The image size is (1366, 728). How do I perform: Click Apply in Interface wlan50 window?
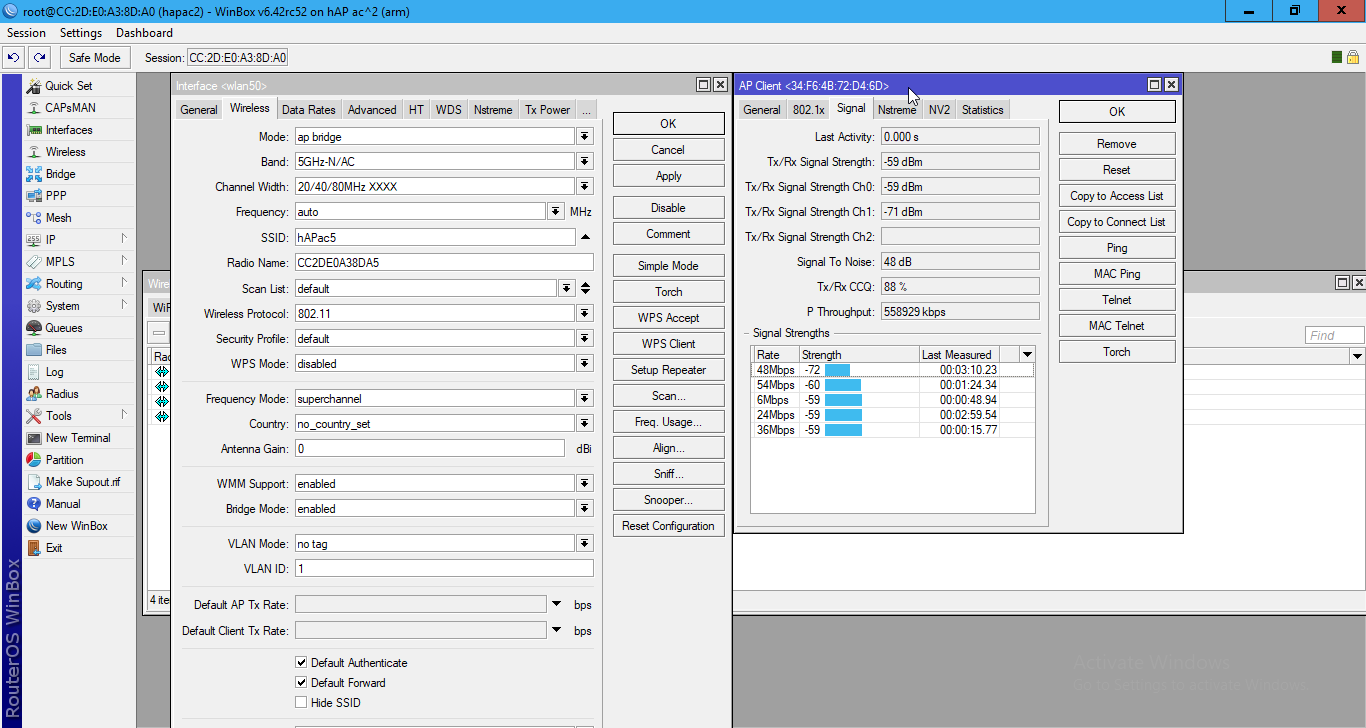point(668,176)
